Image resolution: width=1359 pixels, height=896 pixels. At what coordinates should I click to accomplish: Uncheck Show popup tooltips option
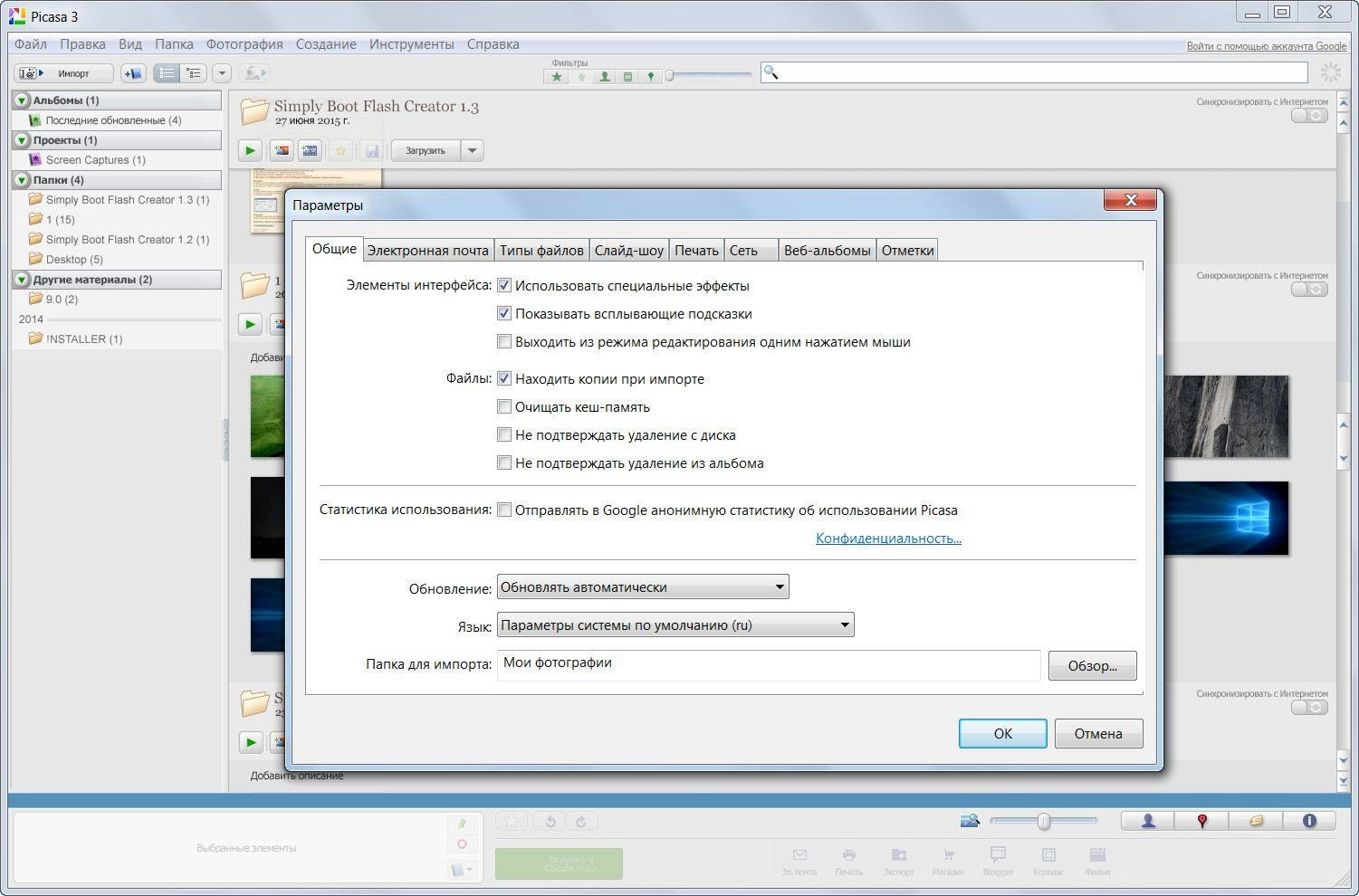(504, 313)
